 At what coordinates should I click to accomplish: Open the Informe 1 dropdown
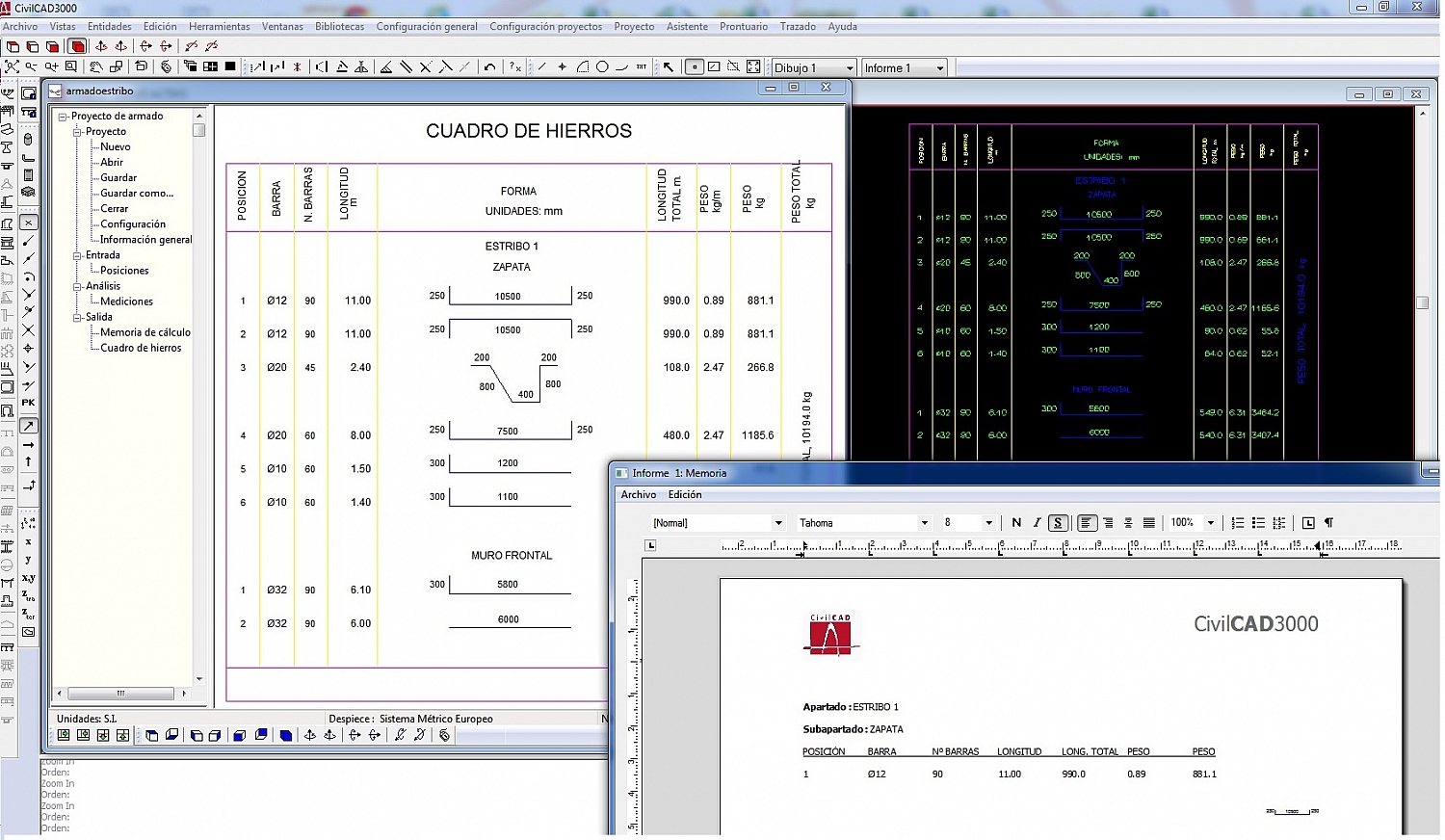(940, 68)
